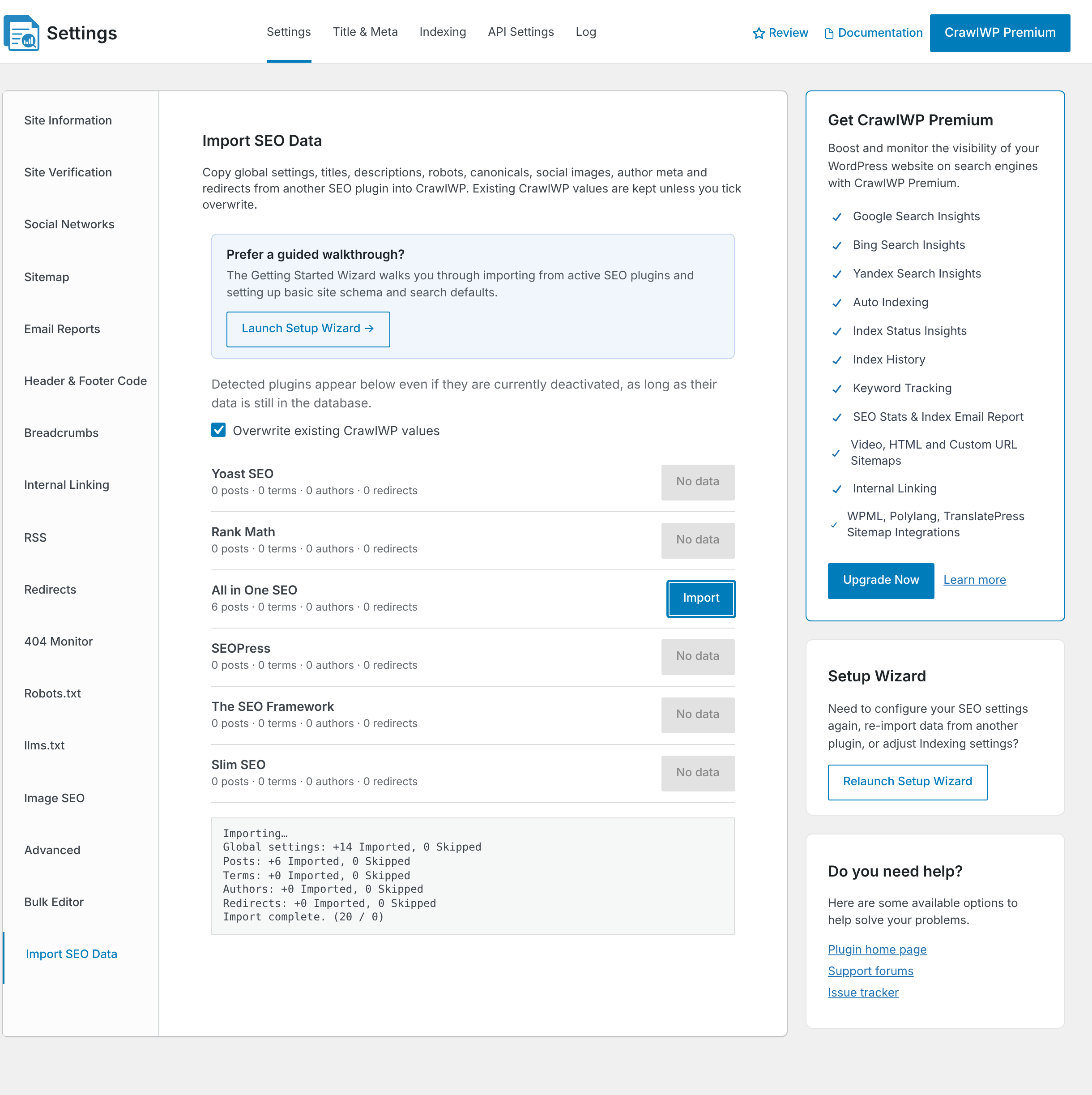Image resolution: width=1092 pixels, height=1095 pixels.
Task: Switch to the Title & Meta tab
Action: point(365,32)
